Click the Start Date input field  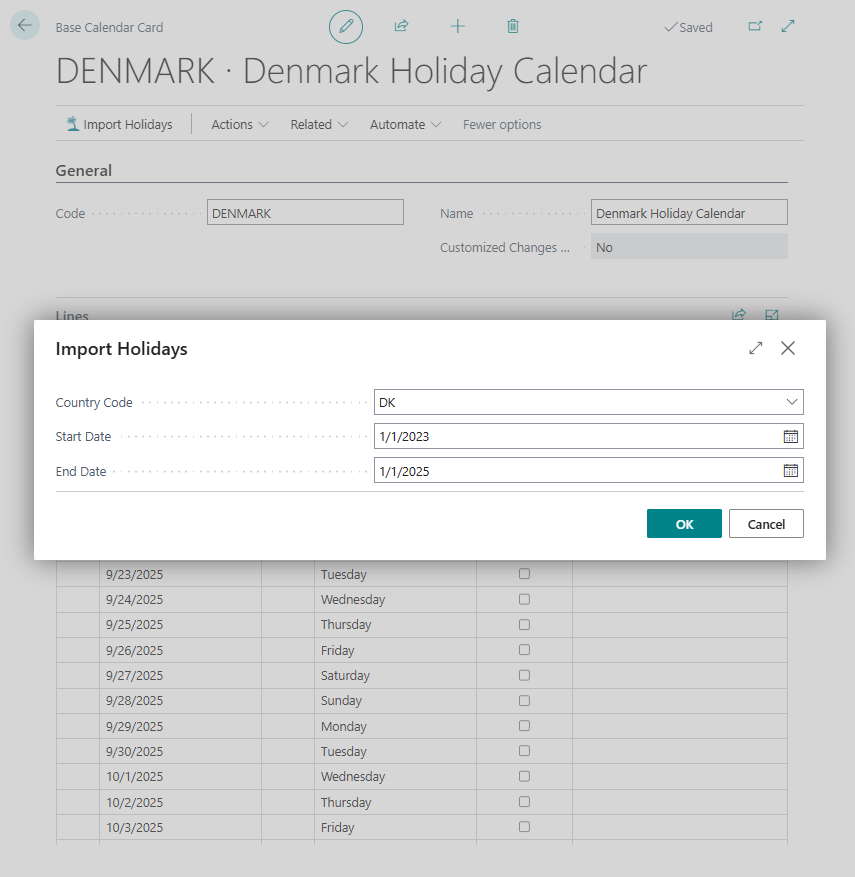(579, 436)
